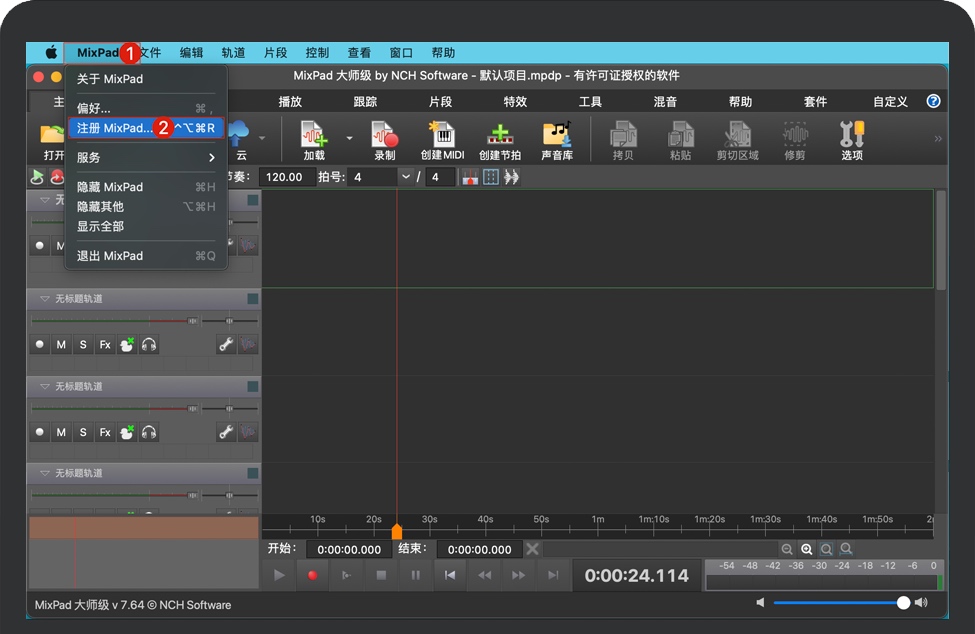The width and height of the screenshot is (975, 634).
Task: Open the Apple menu
Action: [x=51, y=53]
